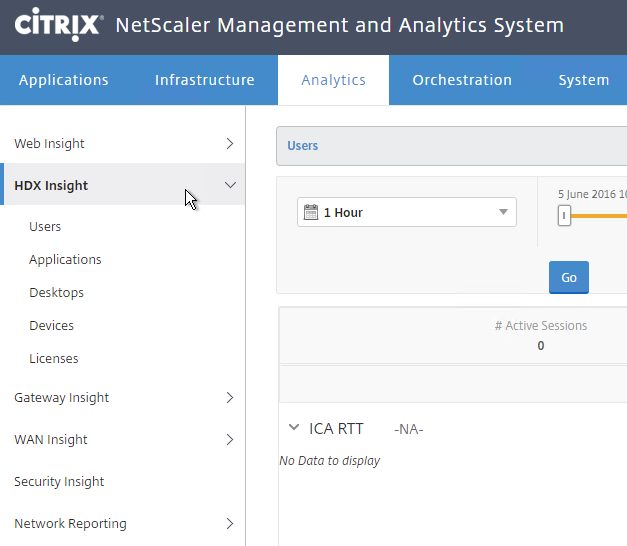Go to the Orchestration tab
627x546 pixels.
(462, 80)
